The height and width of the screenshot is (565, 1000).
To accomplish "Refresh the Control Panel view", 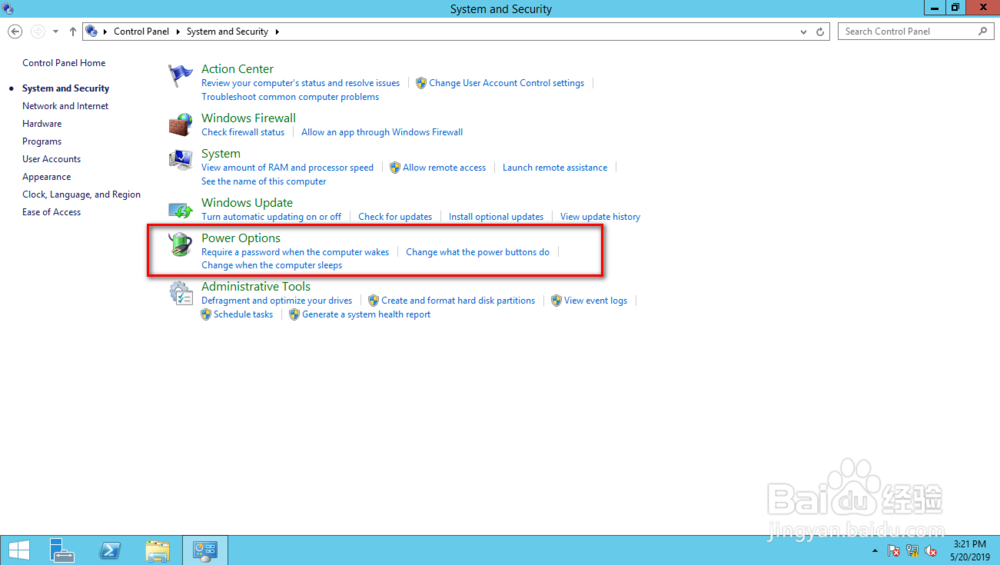I will coord(820,31).
